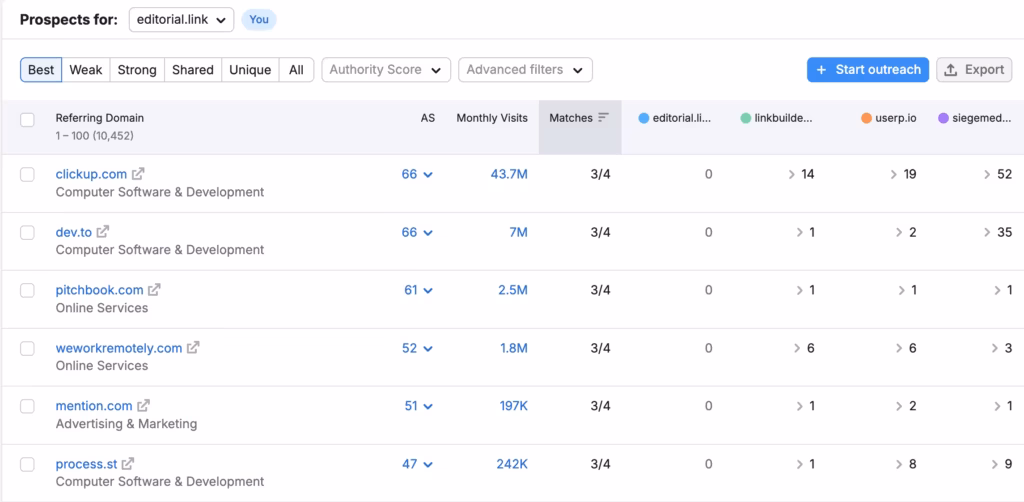Open weworkremotely.com external link icon
The image size is (1024, 502).
coord(193,348)
